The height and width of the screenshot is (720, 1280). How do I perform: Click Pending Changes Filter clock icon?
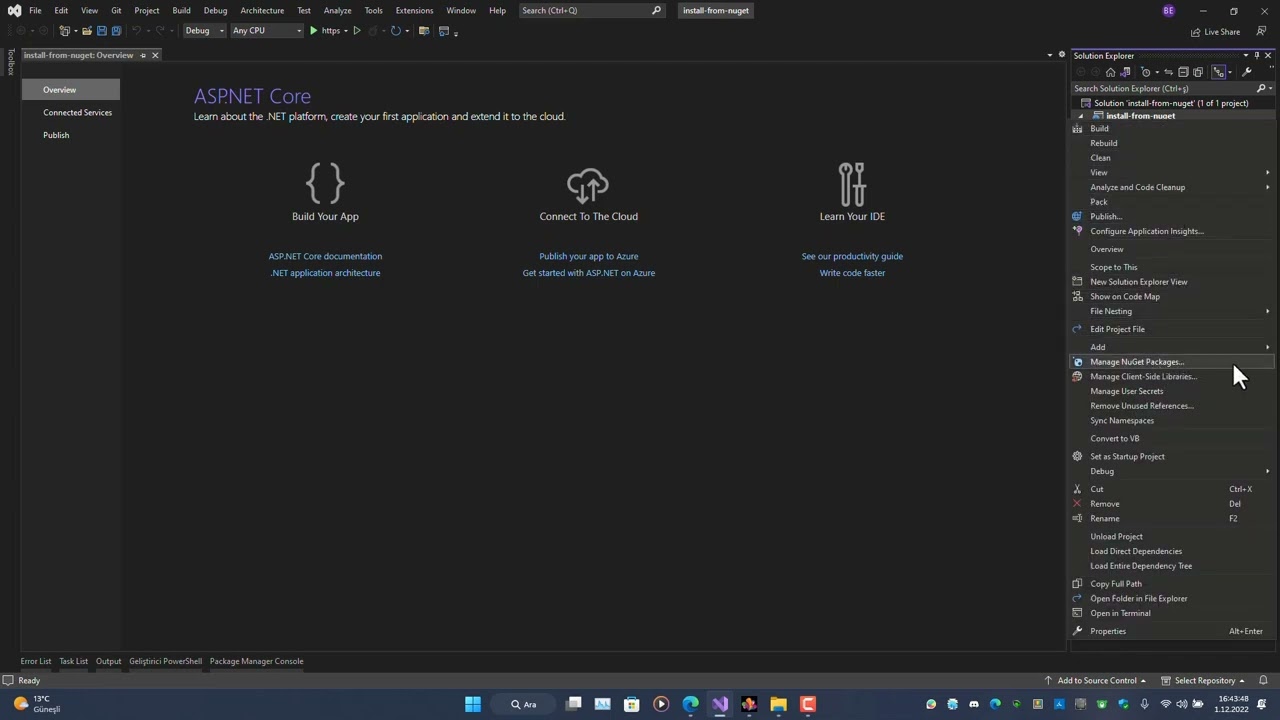coord(1147,72)
